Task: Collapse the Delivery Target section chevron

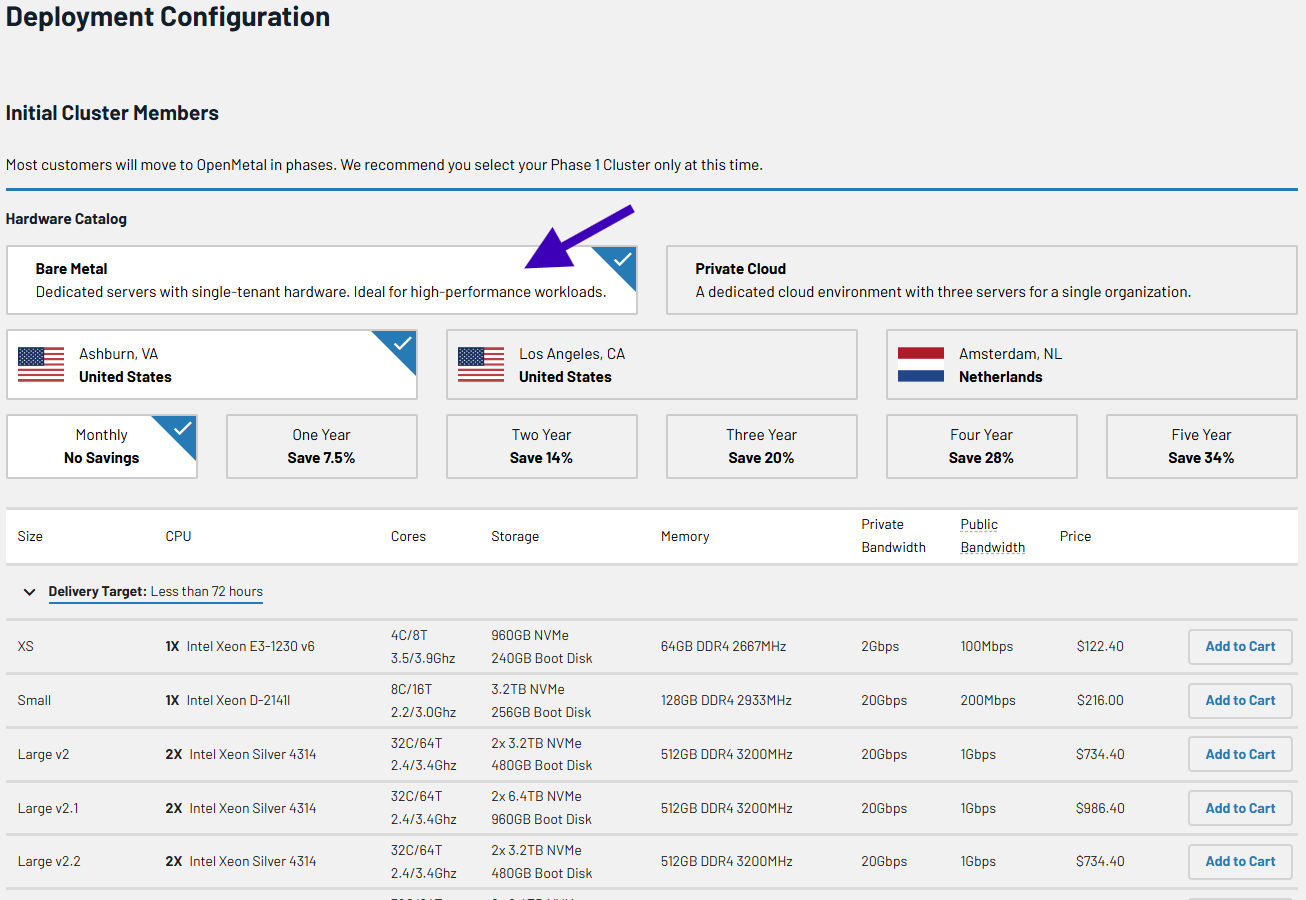Action: point(30,592)
